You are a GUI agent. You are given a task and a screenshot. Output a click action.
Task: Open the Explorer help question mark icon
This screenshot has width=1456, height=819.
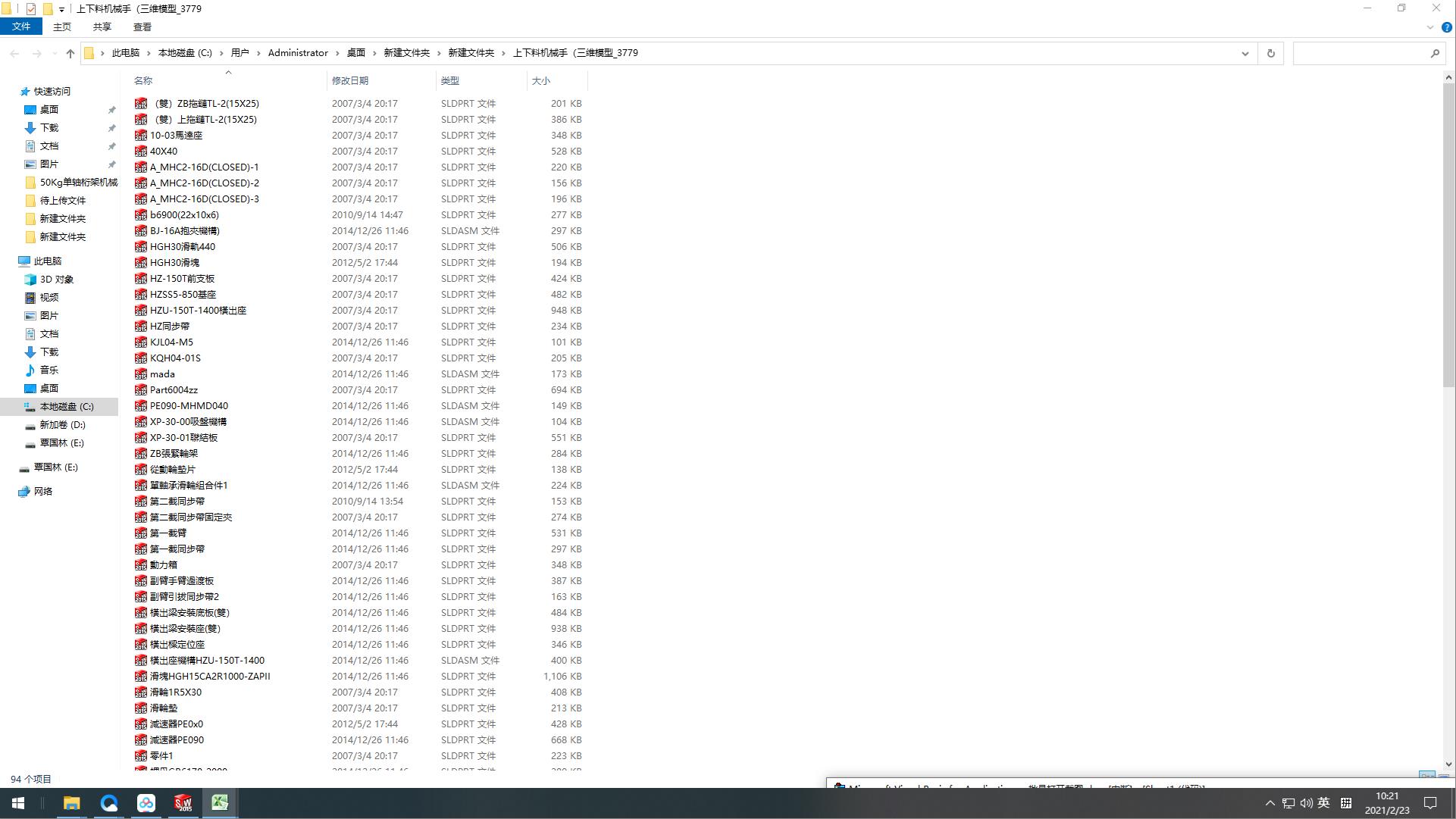(1446, 27)
